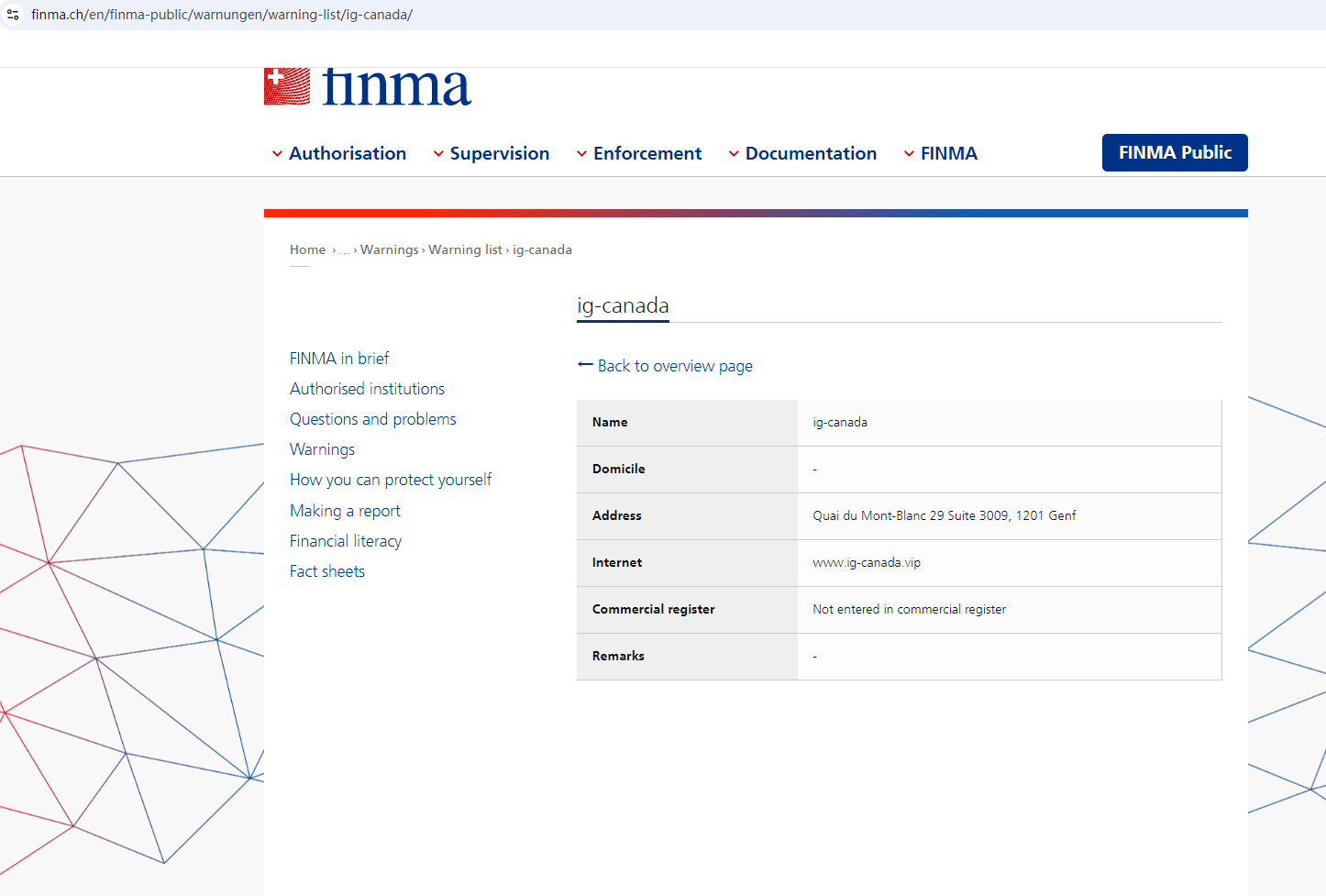Click the browser address bar URL
The height and width of the screenshot is (896, 1326).
222,15
